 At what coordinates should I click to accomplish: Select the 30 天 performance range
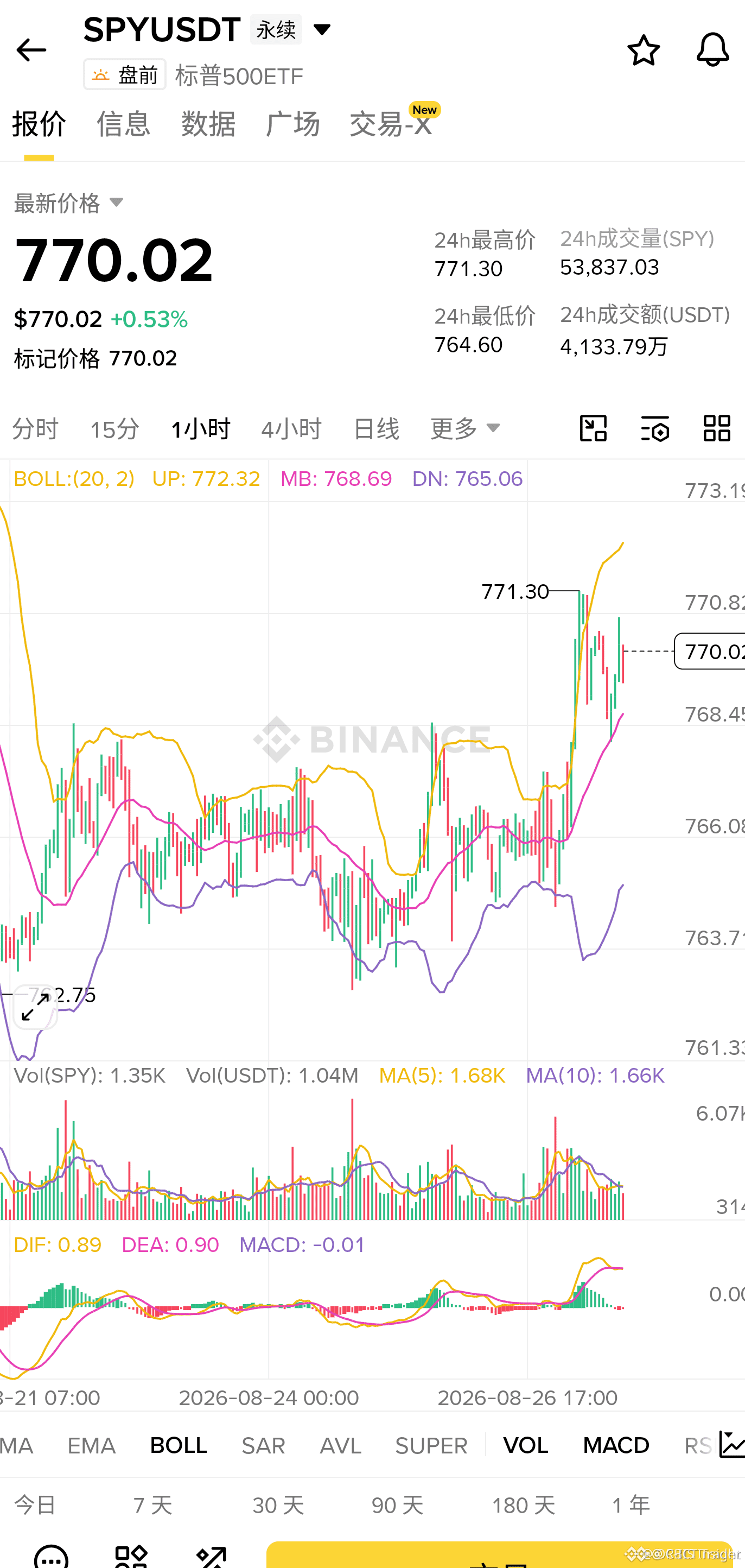point(278,1506)
